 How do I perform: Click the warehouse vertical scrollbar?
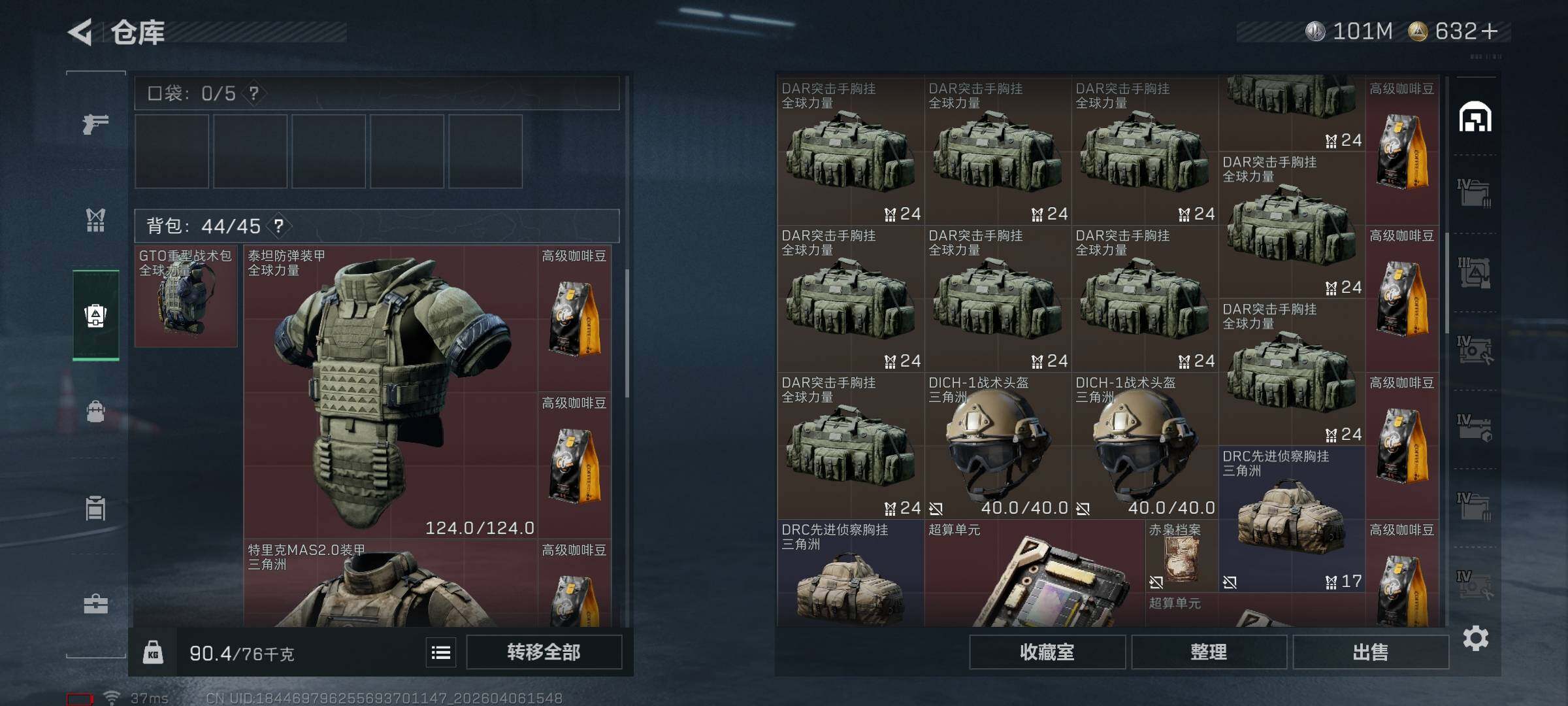[1447, 281]
